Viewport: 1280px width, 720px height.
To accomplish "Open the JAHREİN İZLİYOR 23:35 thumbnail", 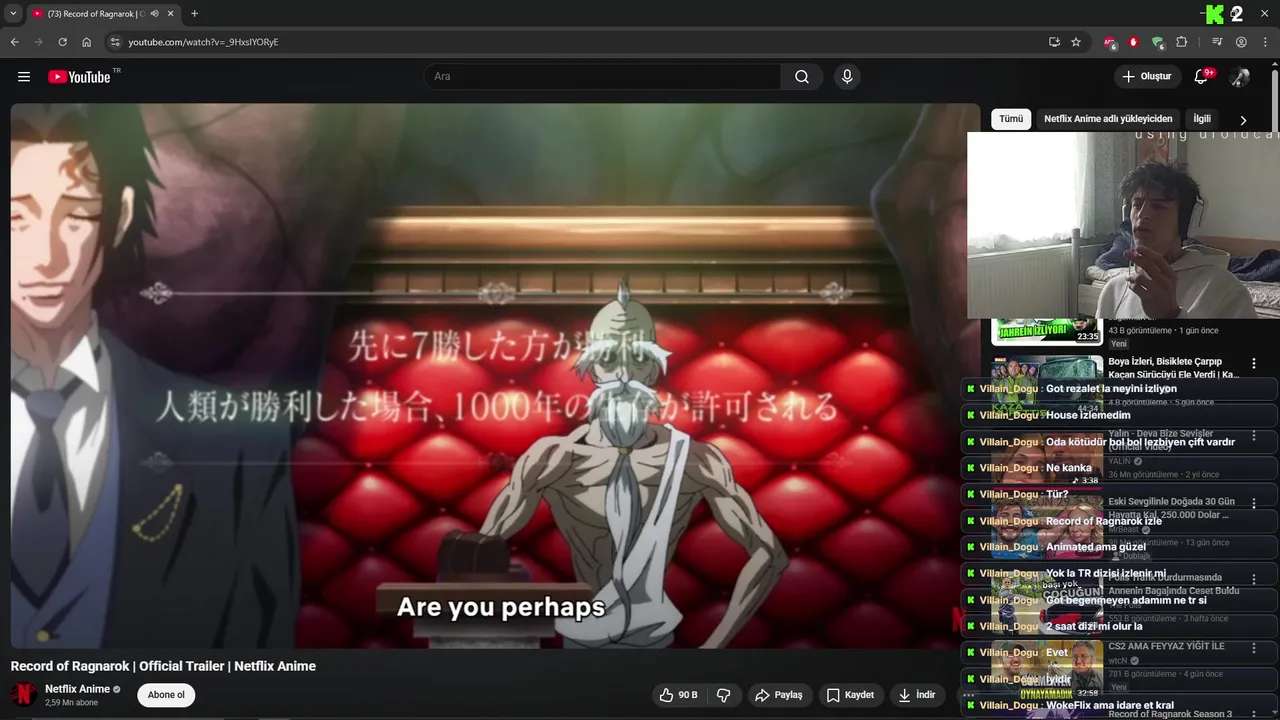I will [1047, 331].
